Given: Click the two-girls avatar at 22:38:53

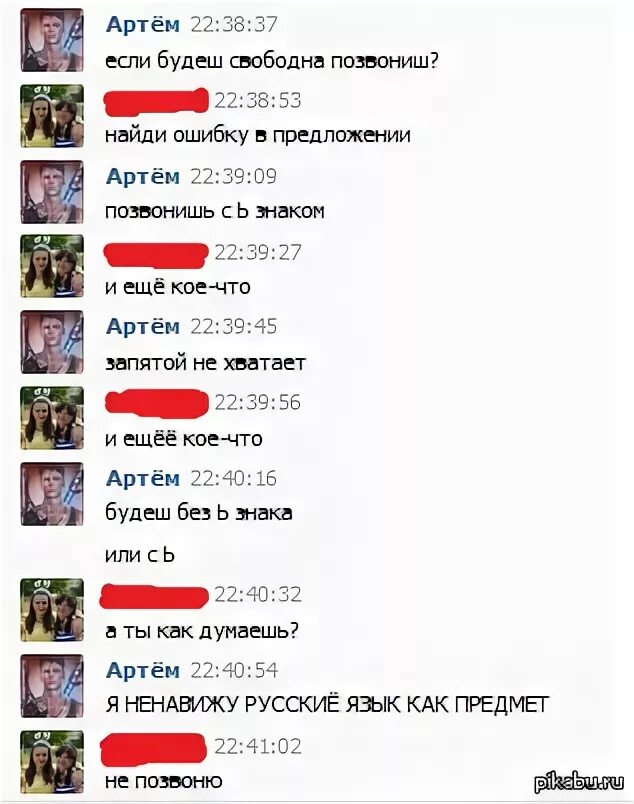Looking at the screenshot, I should [52, 116].
